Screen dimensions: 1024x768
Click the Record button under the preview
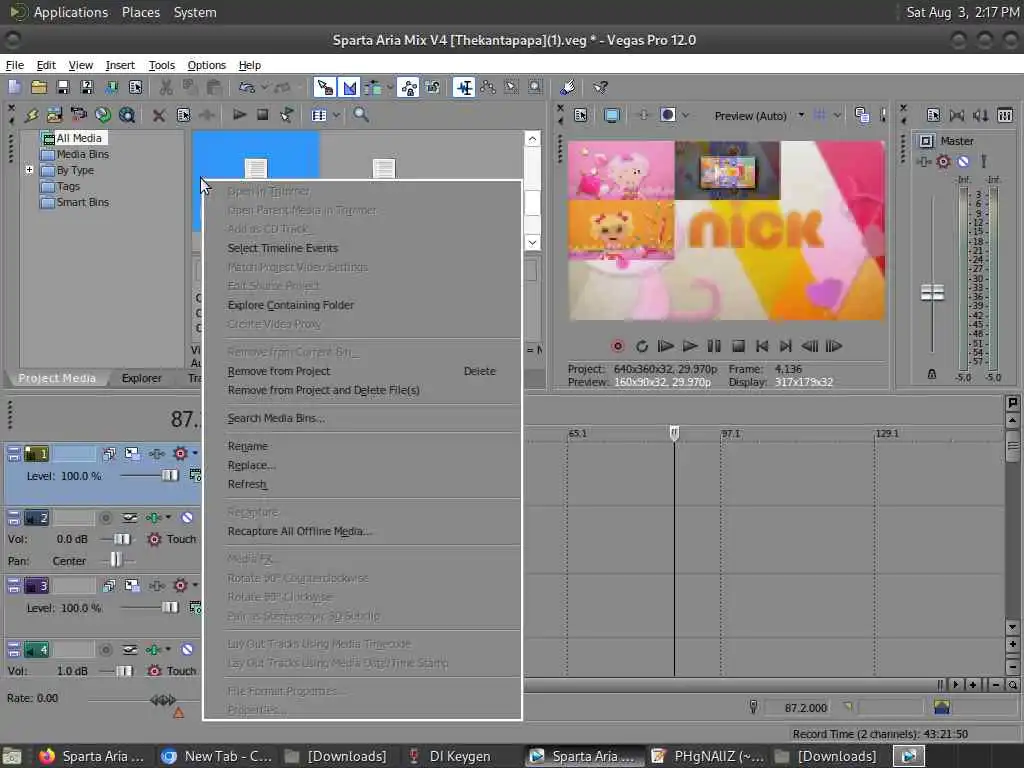[618, 346]
